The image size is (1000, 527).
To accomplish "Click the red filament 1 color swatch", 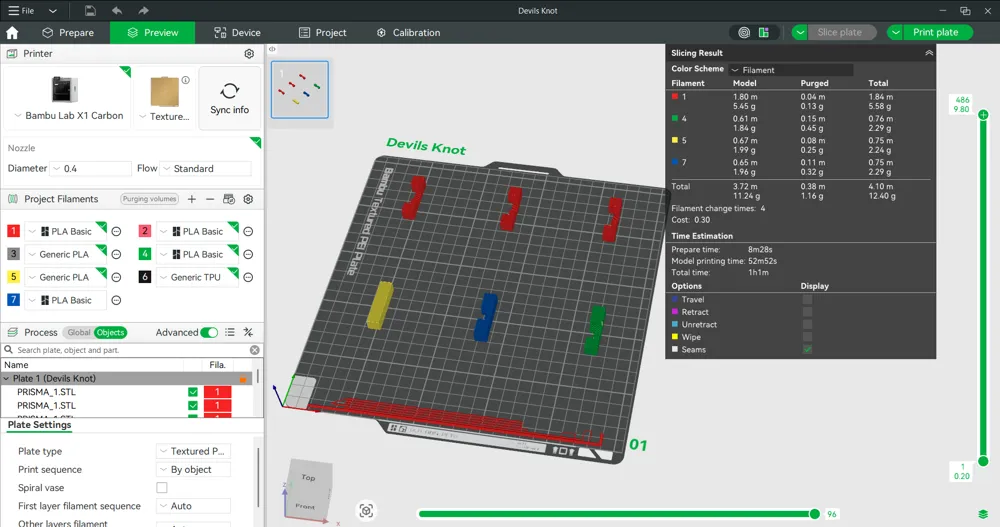I will [x=13, y=231].
